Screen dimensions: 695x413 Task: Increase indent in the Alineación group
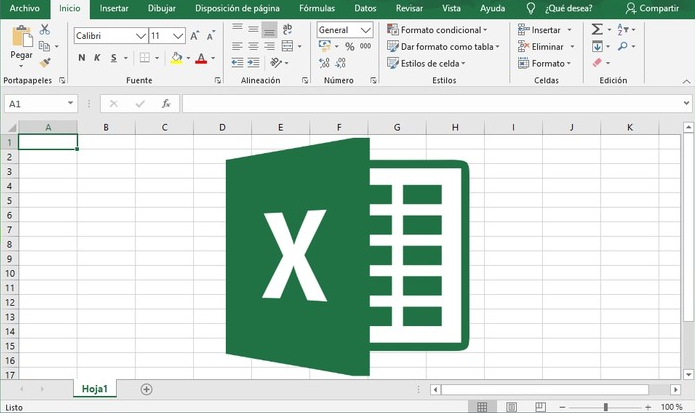click(253, 63)
